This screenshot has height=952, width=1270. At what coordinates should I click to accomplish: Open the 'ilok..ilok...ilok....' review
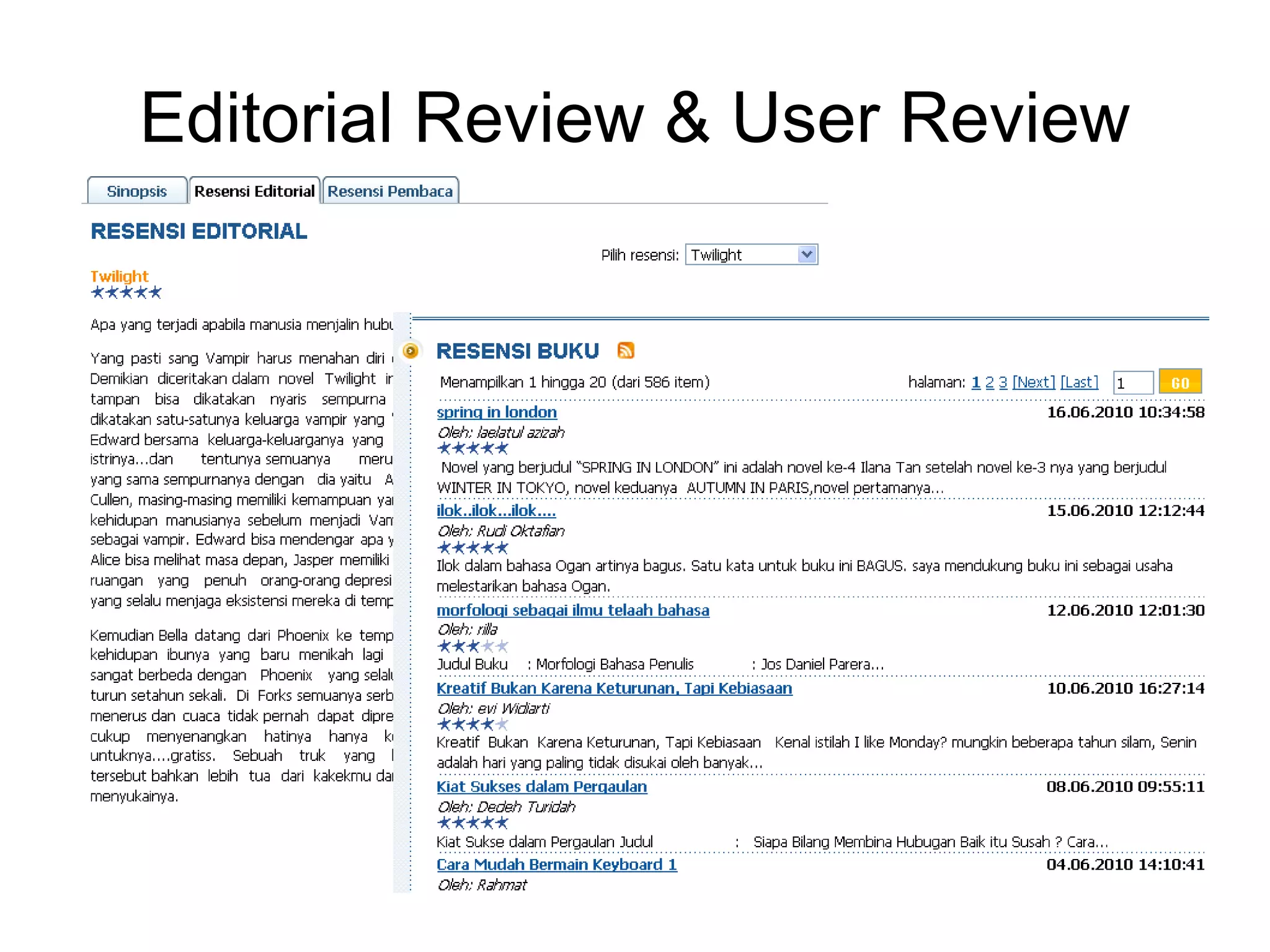coord(496,511)
